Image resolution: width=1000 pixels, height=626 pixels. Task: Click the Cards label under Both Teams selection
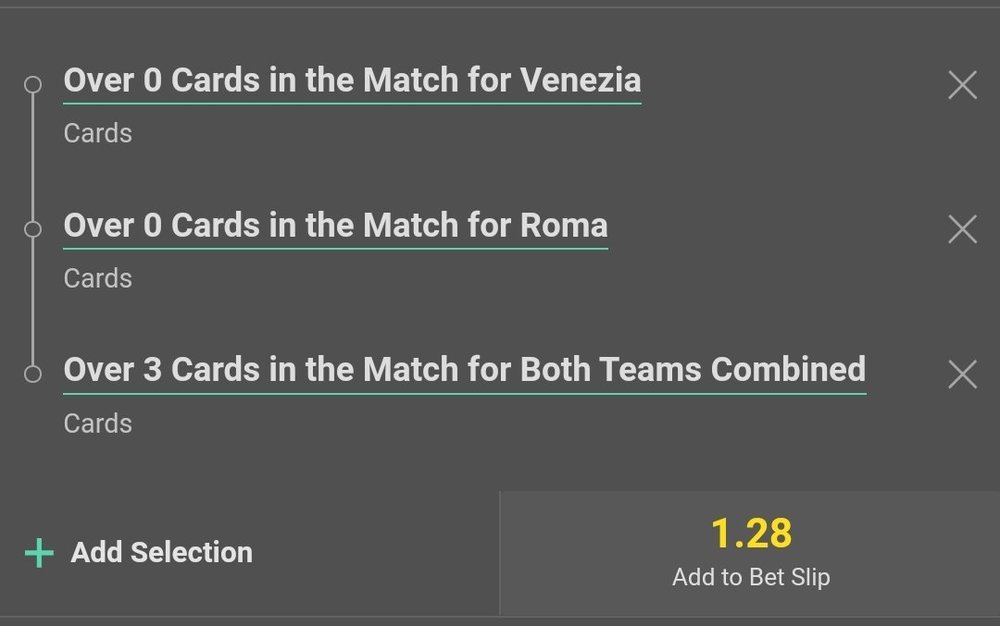tap(98, 423)
